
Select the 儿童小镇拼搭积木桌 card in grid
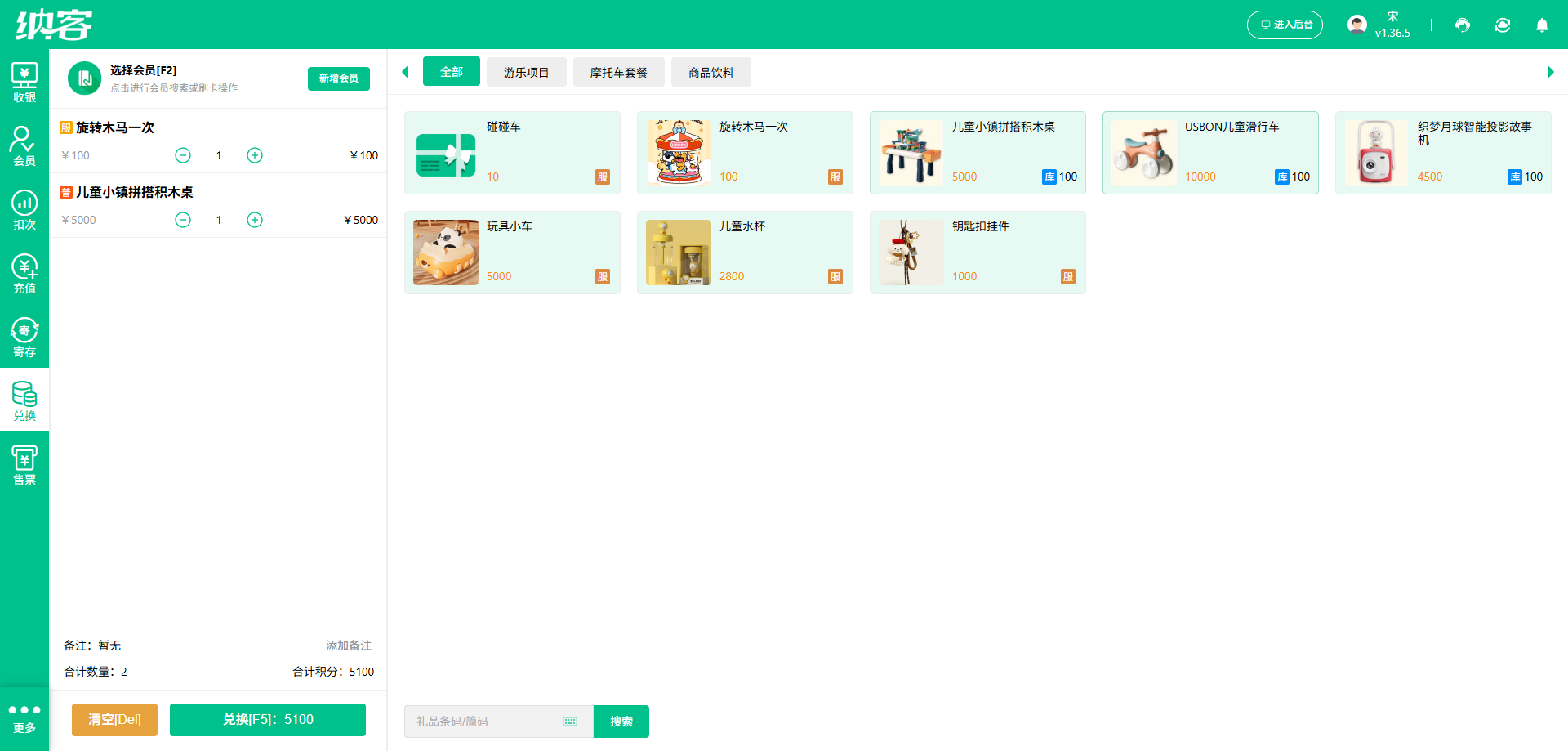pos(978,153)
